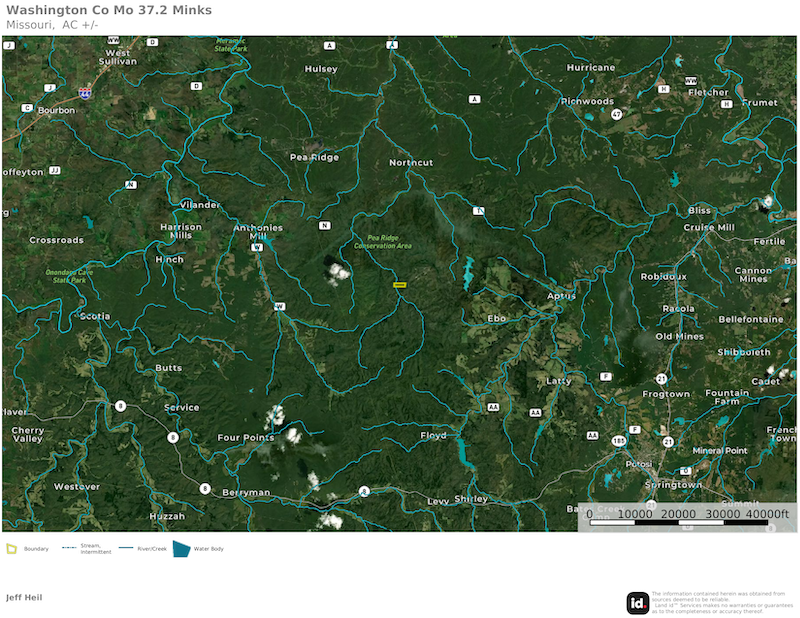Screen dimensions: 800x618
Task: Click the Route 185 shield near Potosi
Action: click(x=620, y=439)
